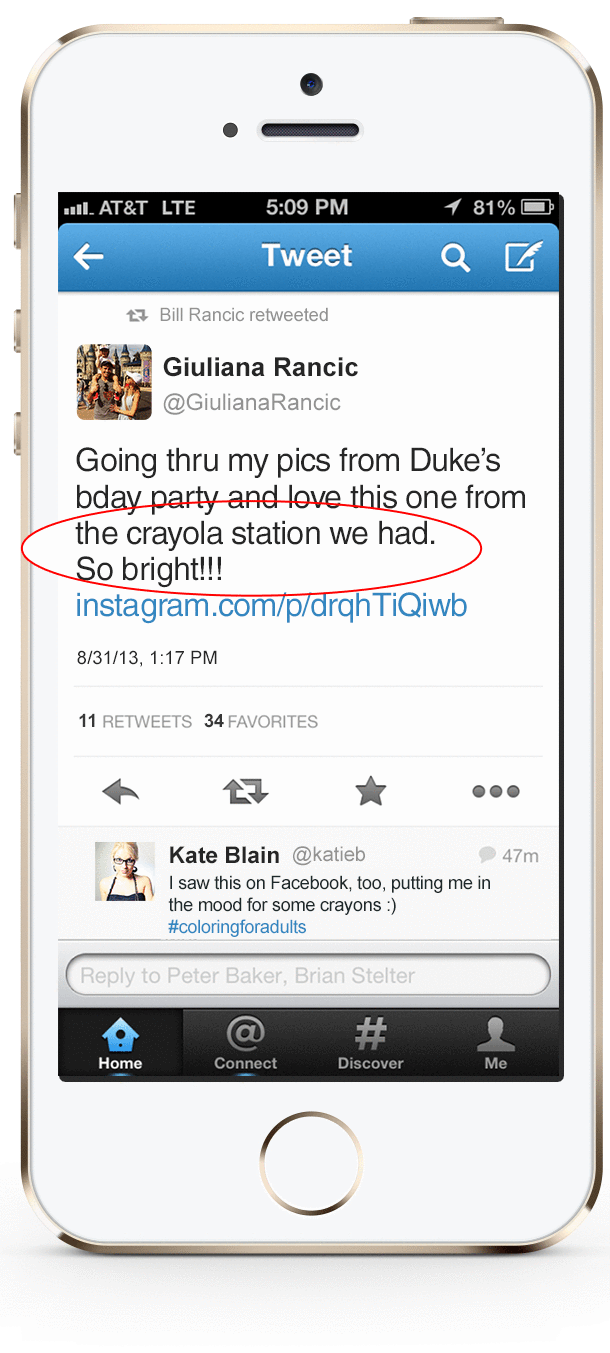This screenshot has width=610, height=1353.
Task: View the 11 Retweets list
Action: tap(135, 721)
